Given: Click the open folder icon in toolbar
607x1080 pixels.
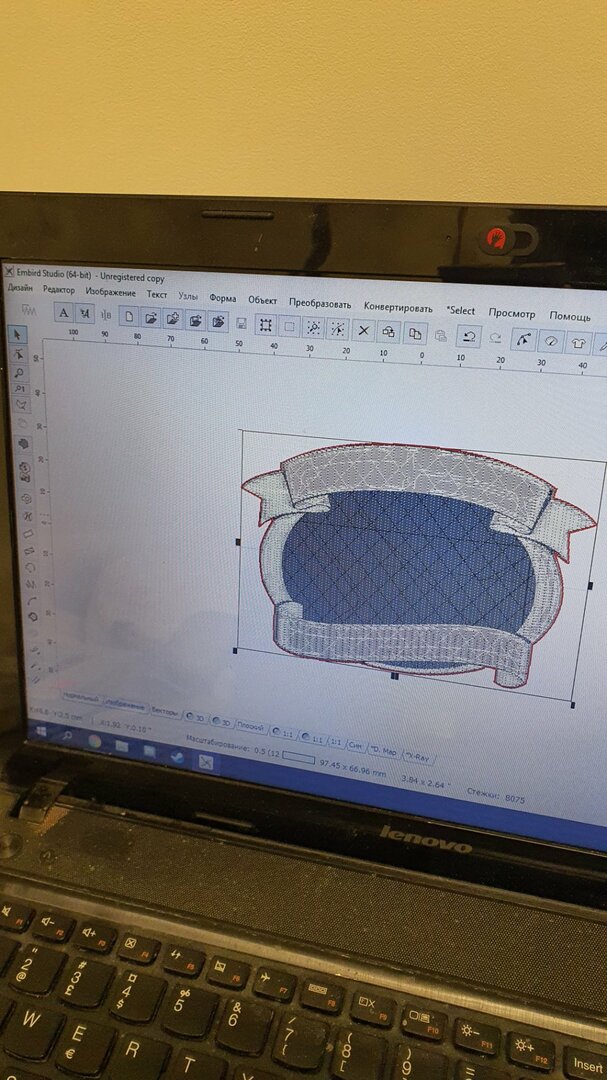Looking at the screenshot, I should click(152, 318).
